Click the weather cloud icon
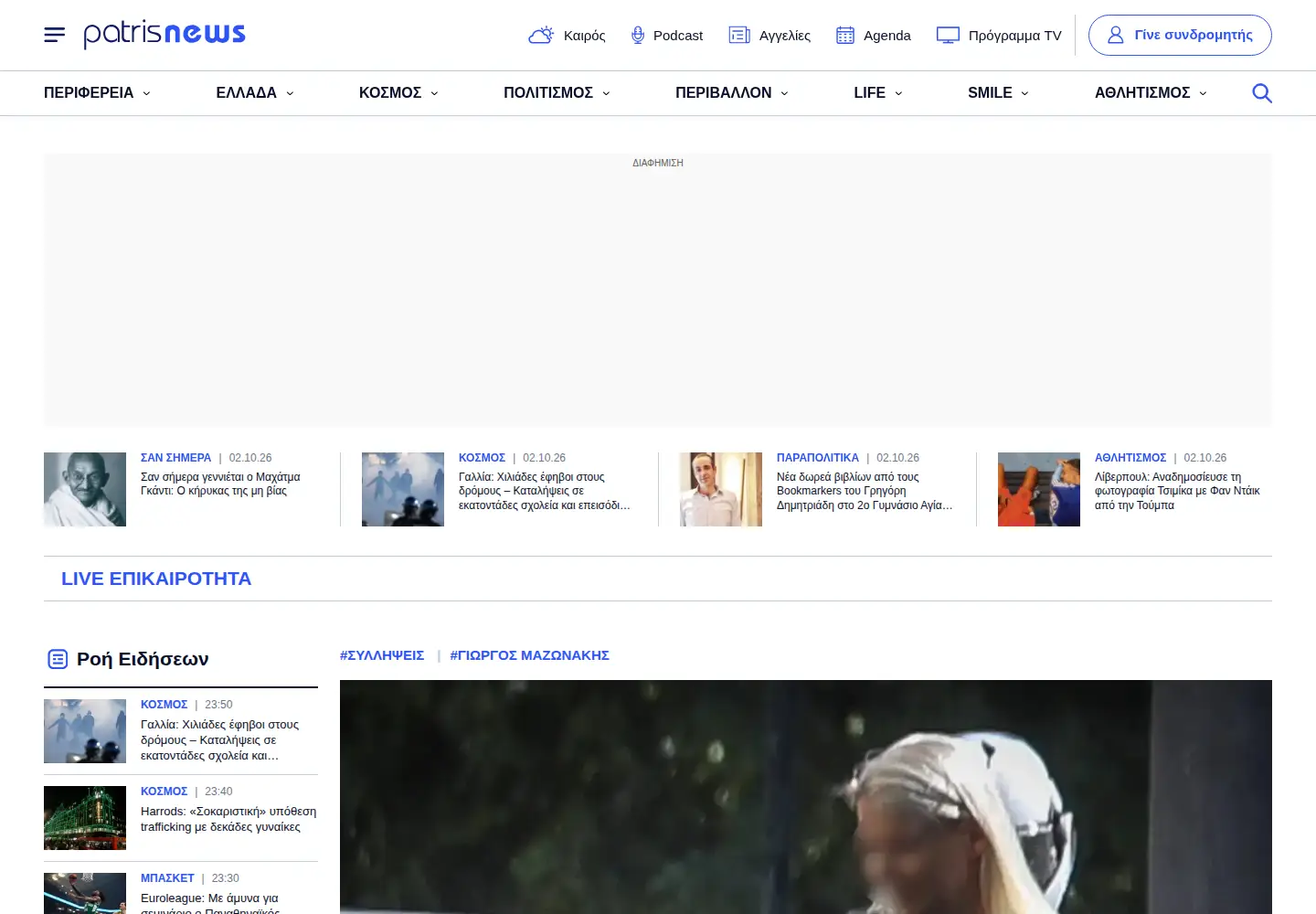This screenshot has height=914, width=1316. [541, 35]
